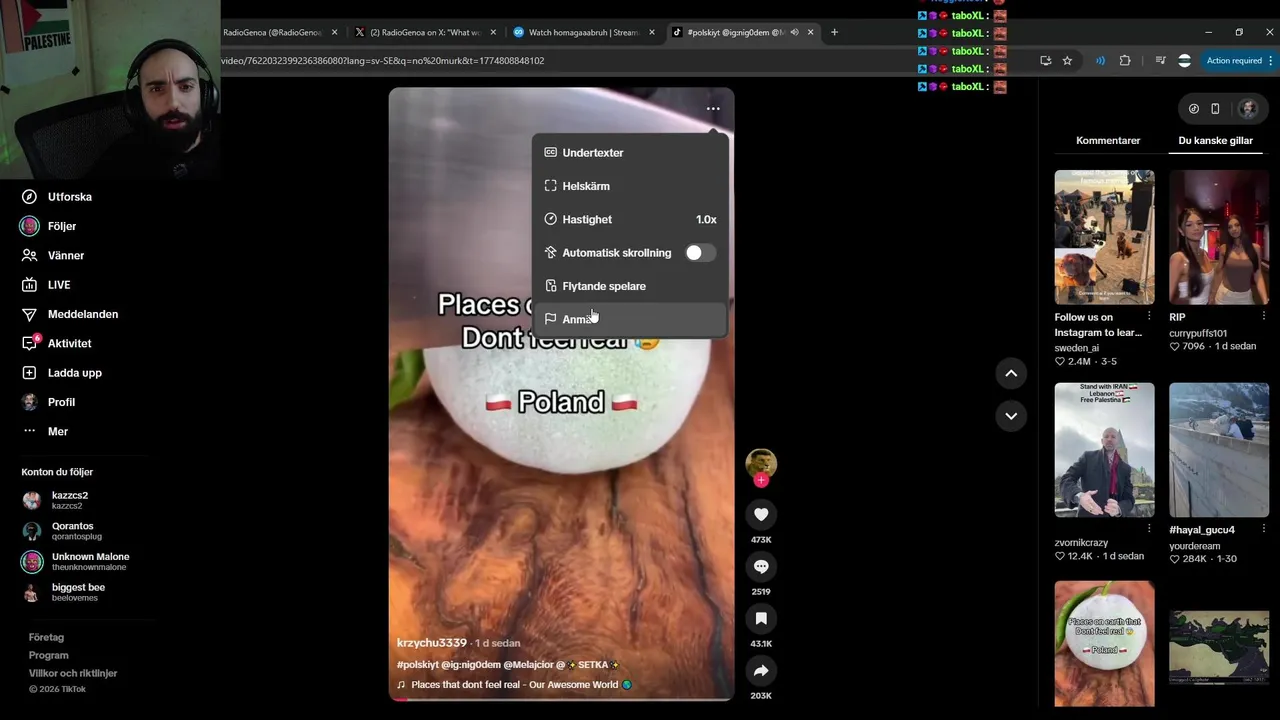Screen dimensions: 1280x720
Task: Open map video thumbnail in suggestions
Action: 1219,649
